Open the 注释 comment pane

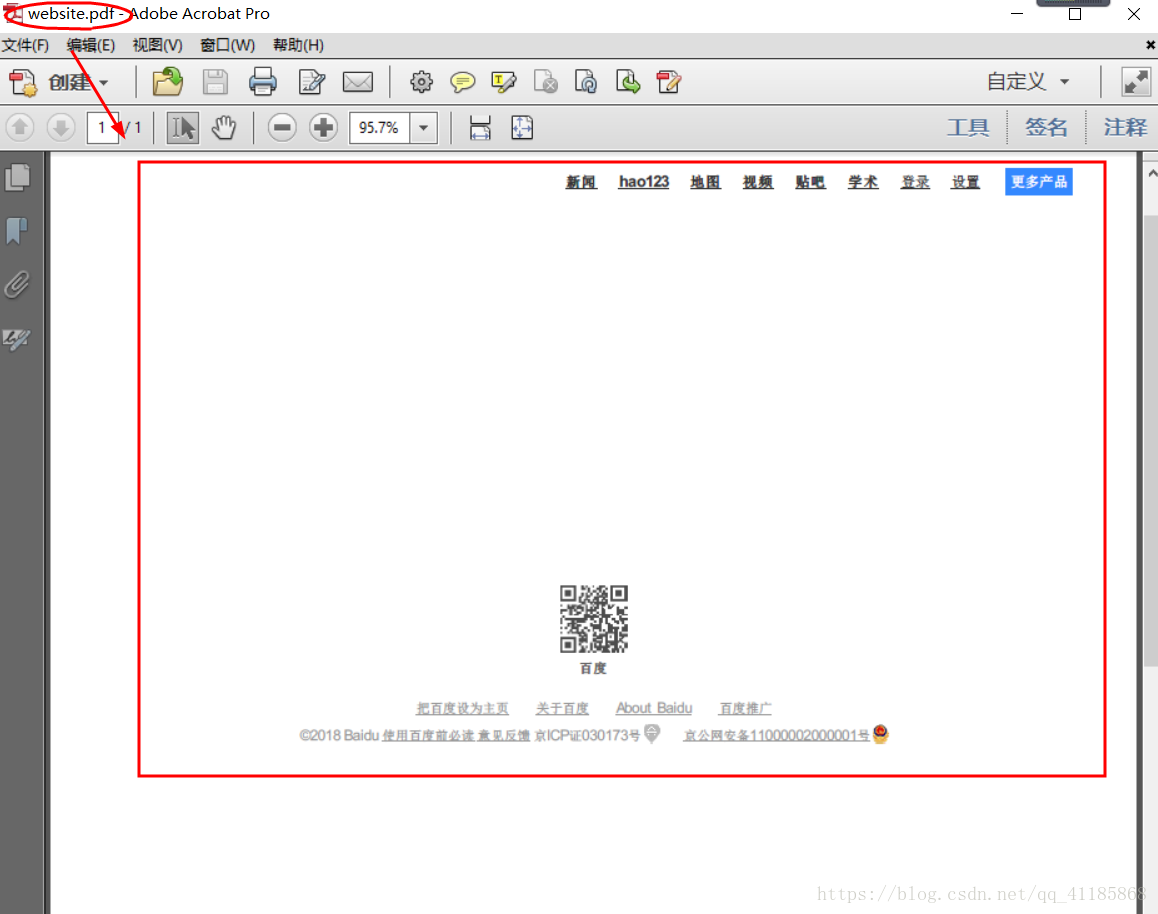[x=1126, y=128]
